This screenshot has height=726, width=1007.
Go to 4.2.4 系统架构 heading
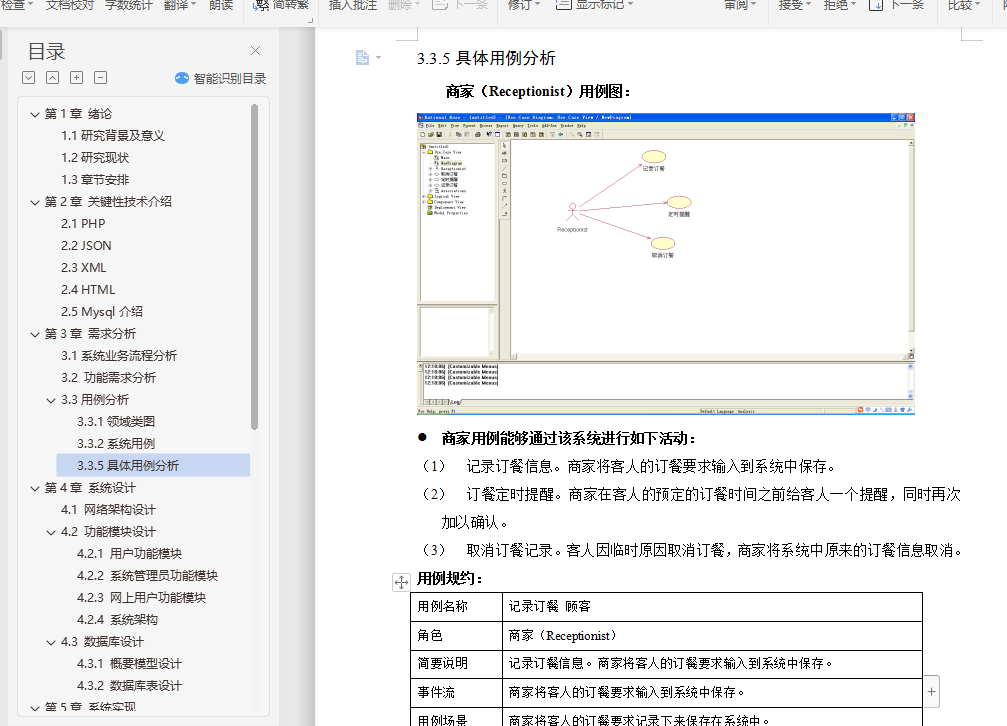point(118,620)
